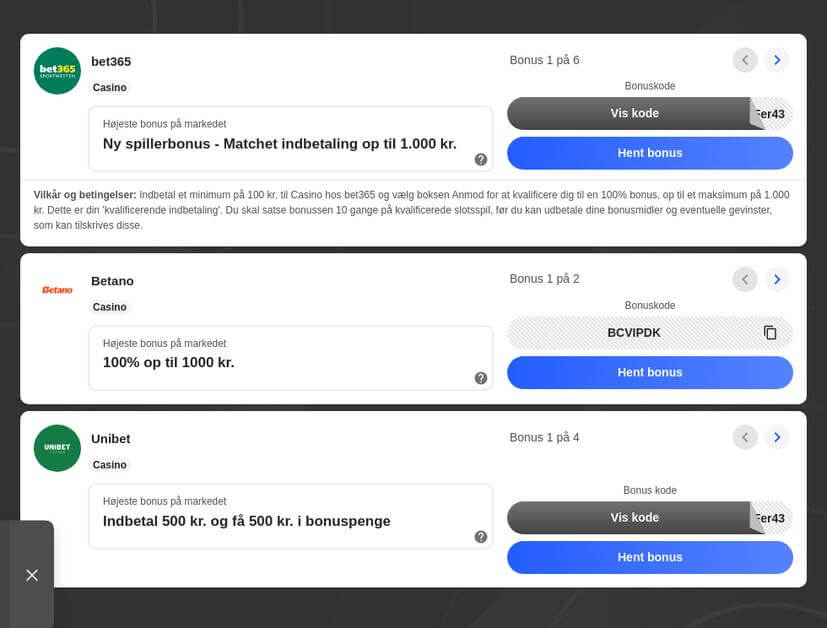Go to previous Betano bonus
Image resolution: width=827 pixels, height=628 pixels.
click(745, 279)
